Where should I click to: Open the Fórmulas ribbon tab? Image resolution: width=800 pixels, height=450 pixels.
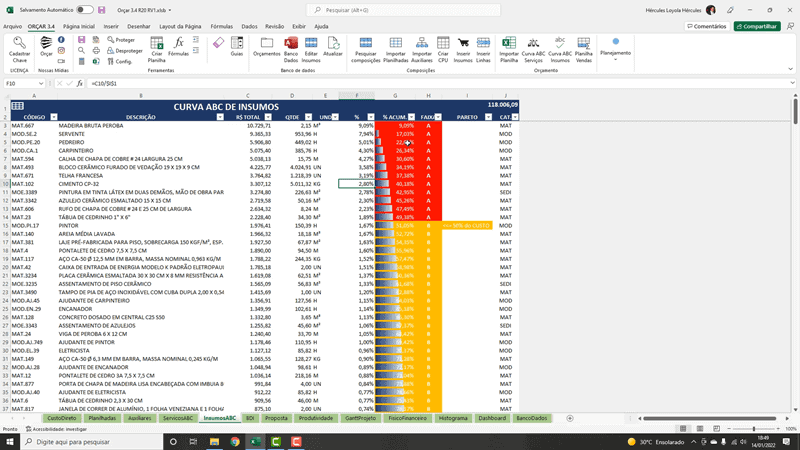coord(222,26)
